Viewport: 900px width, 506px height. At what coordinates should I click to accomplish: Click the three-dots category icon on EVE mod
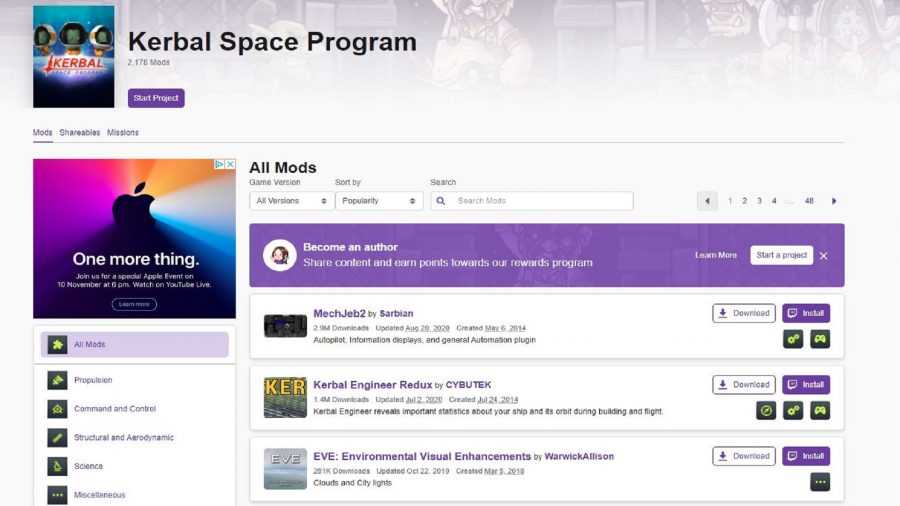[819, 482]
